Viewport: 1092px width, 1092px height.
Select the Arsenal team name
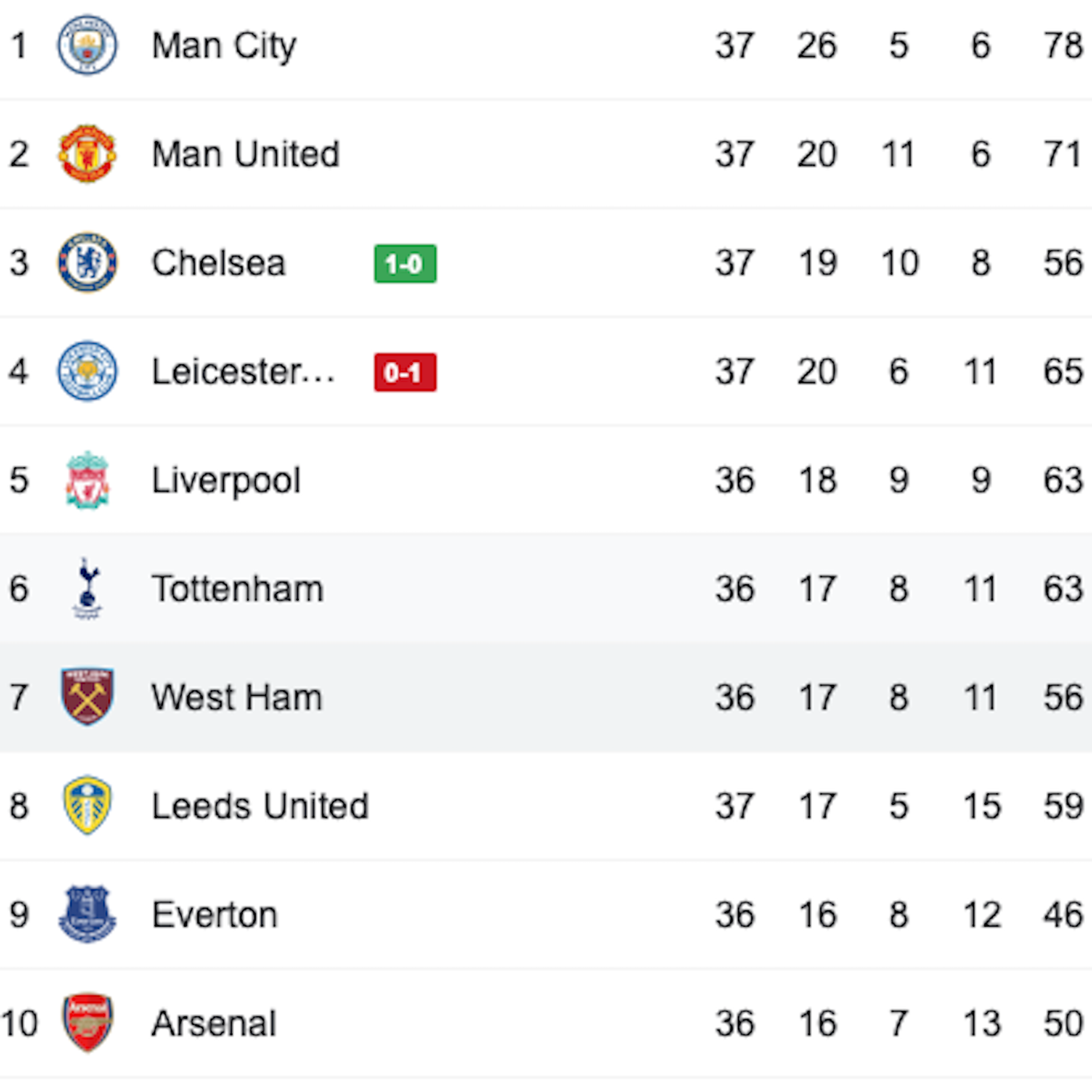214,1023
